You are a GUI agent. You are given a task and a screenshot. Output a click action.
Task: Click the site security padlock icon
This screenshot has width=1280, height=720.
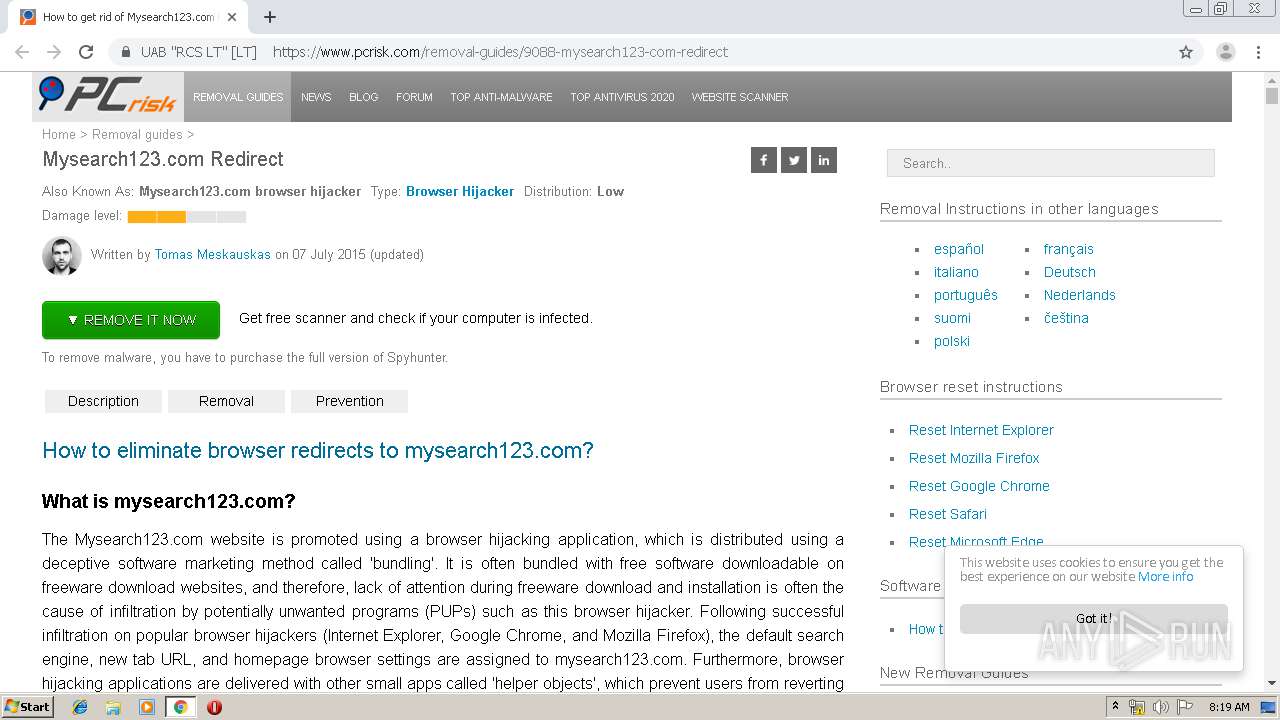[x=126, y=52]
